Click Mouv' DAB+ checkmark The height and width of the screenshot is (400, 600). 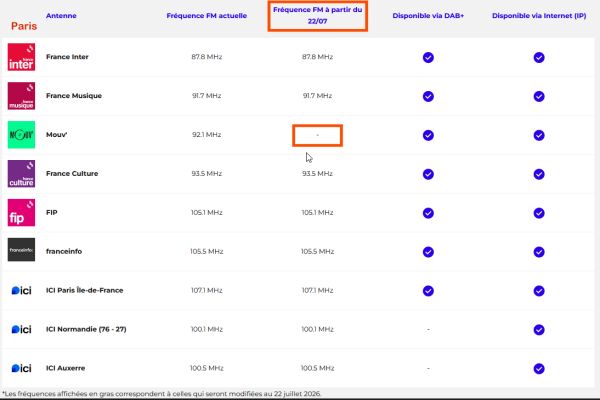coord(428,135)
